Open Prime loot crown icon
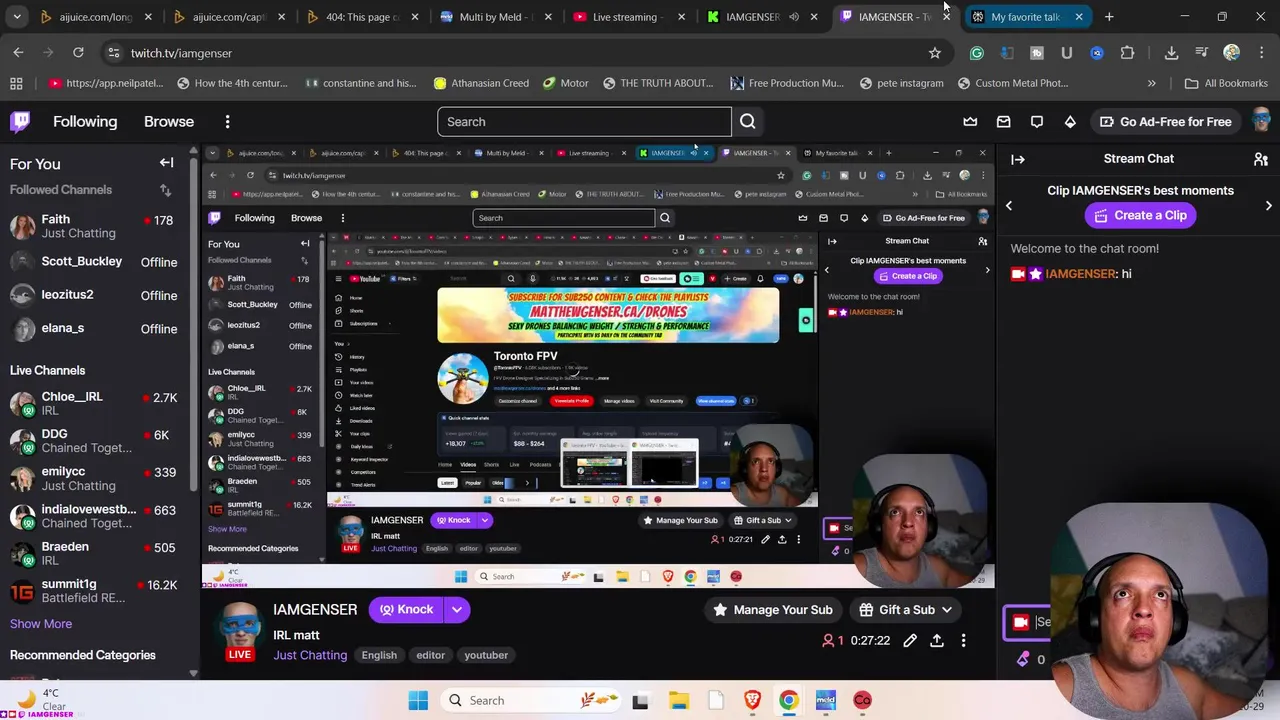This screenshot has width=1280, height=720. tap(970, 122)
